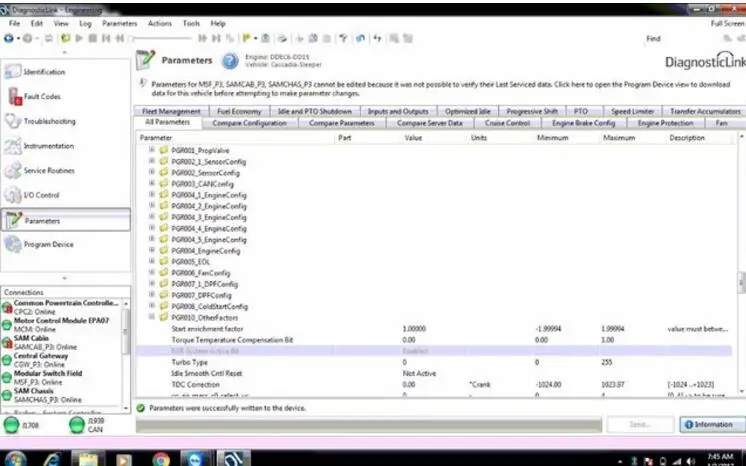Expand the PGR002_1_SensorConfig folder

click(x=152, y=161)
